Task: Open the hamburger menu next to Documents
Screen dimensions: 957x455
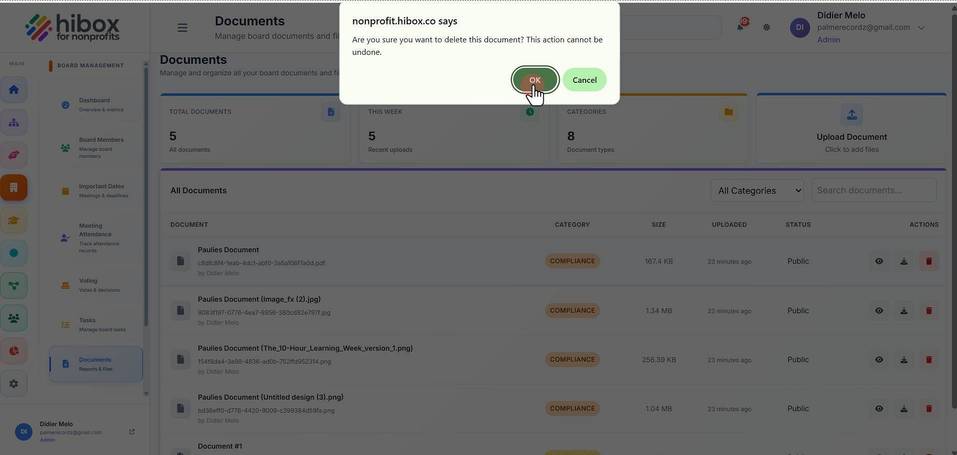Action: 182,28
